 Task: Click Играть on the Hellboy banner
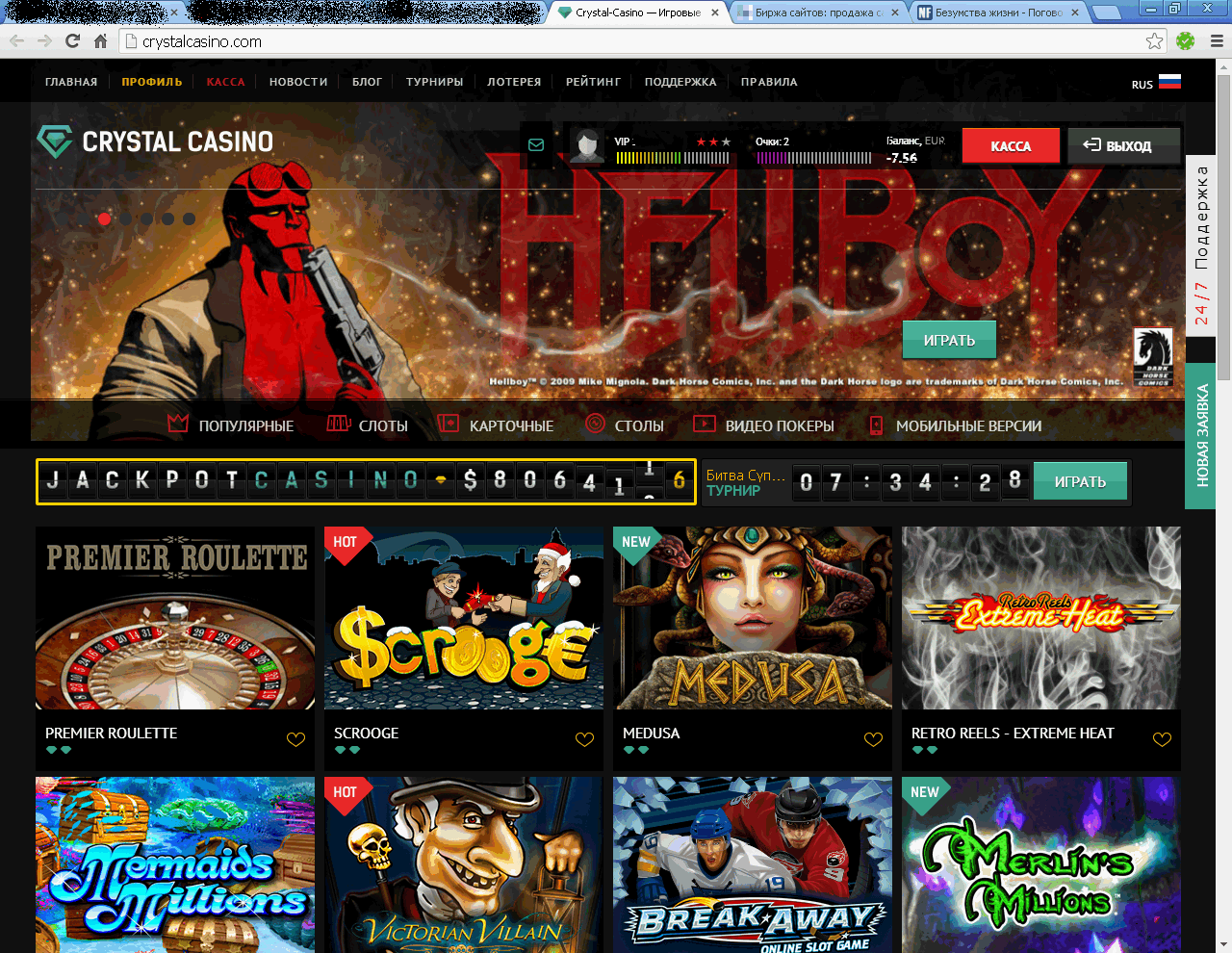[x=949, y=340]
